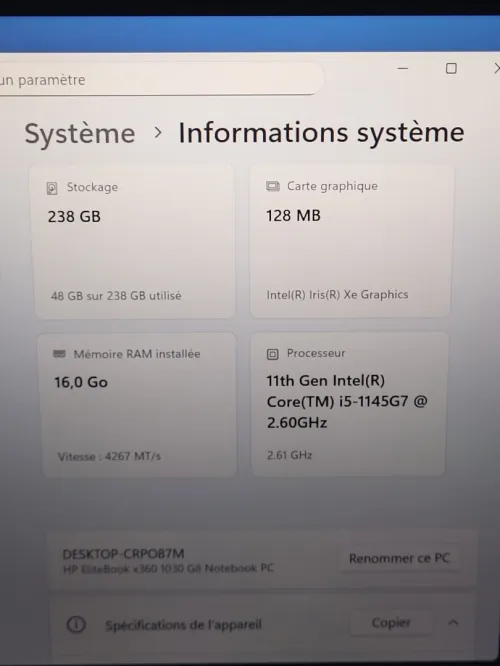Maximize the settings window
This screenshot has width=500, height=666.
[x=451, y=68]
